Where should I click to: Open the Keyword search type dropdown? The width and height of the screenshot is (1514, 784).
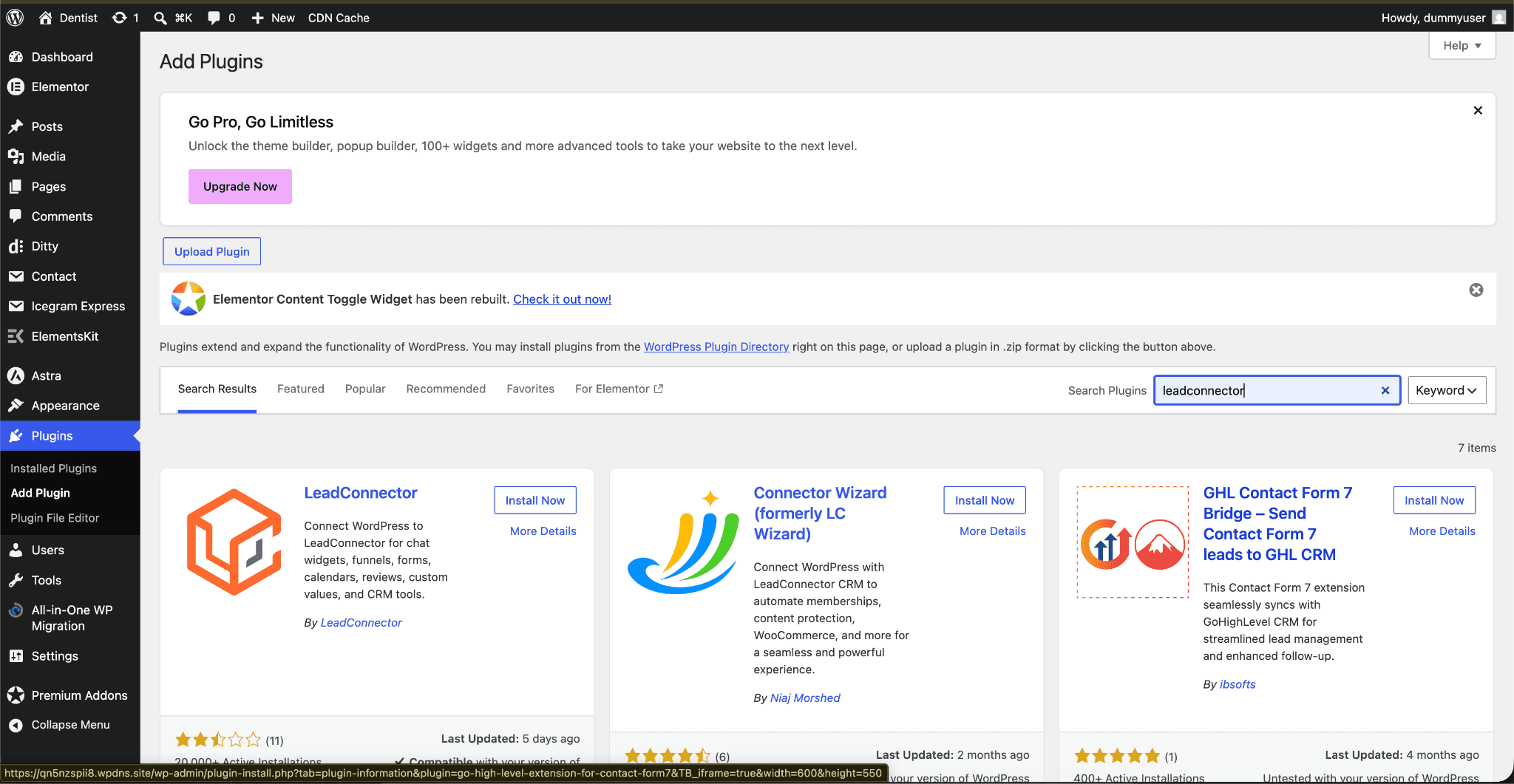tap(1446, 390)
